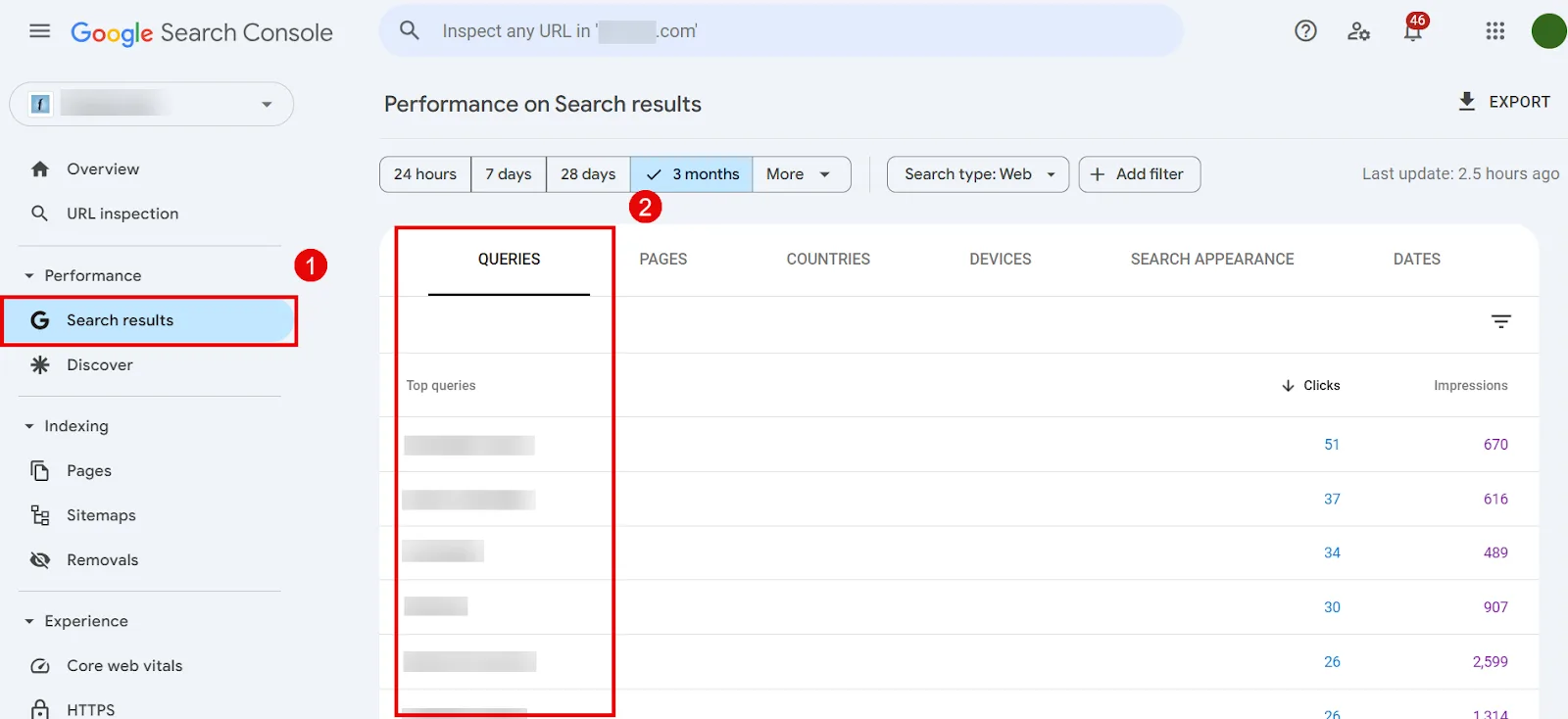
Task: Open the URL inspection link
Action: coord(122,214)
